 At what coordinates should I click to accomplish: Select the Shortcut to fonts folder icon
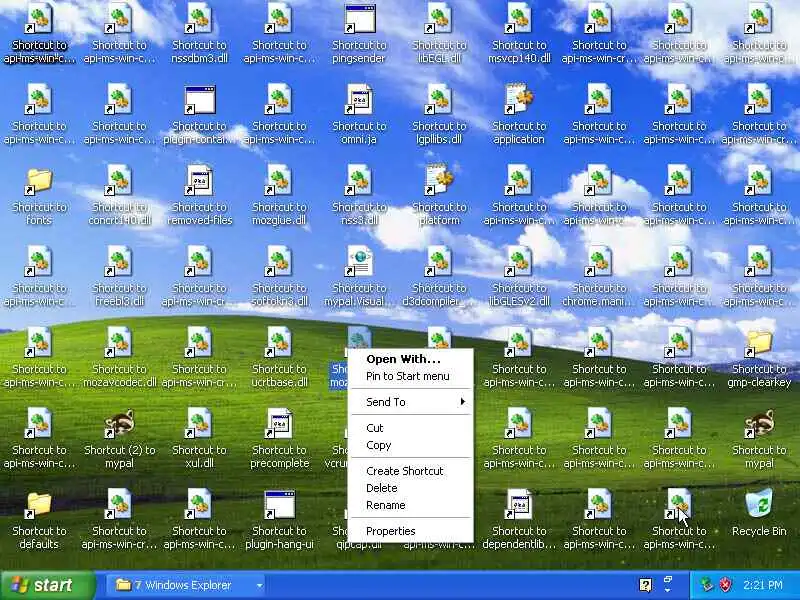click(x=39, y=196)
